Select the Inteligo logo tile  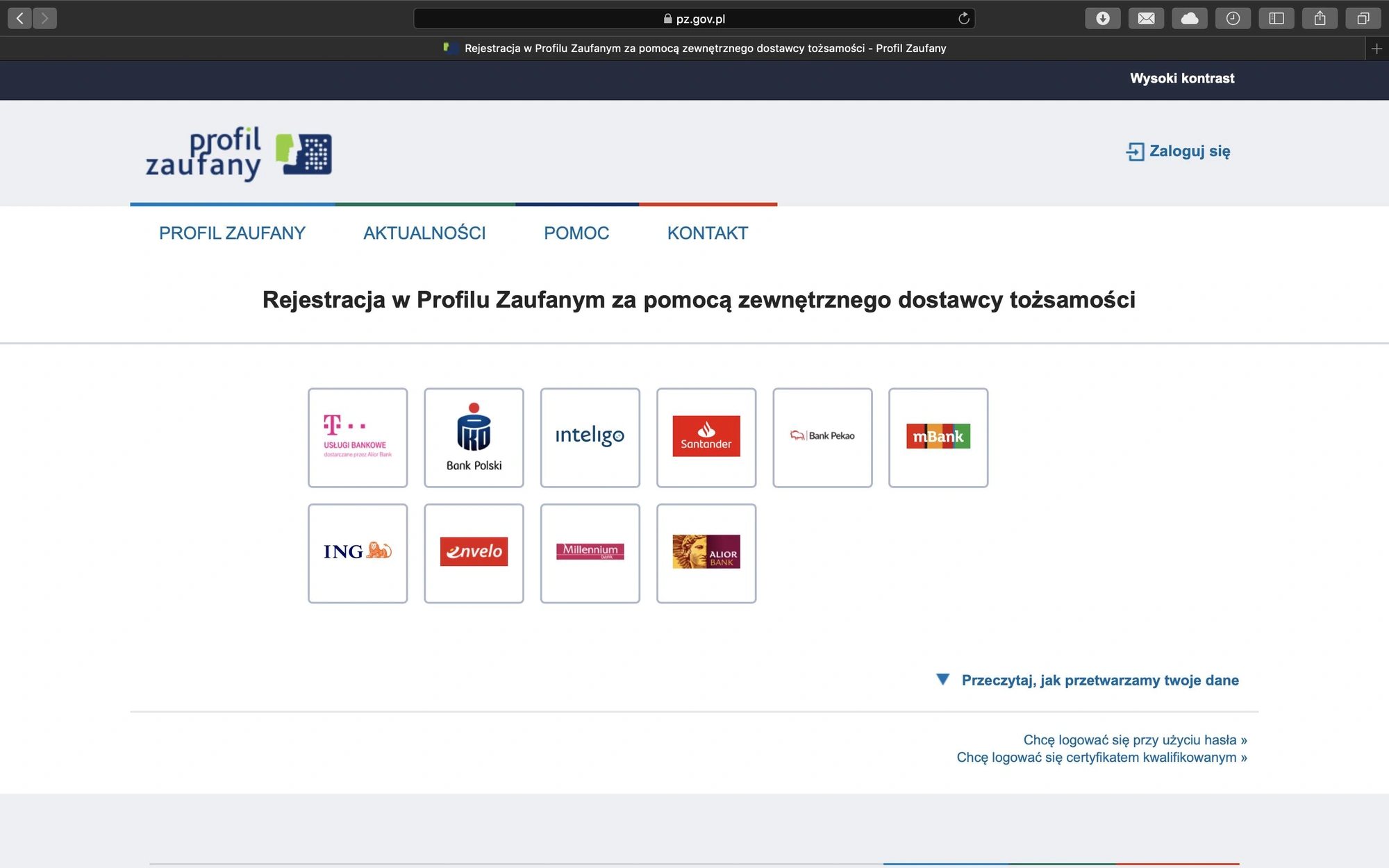tap(590, 437)
